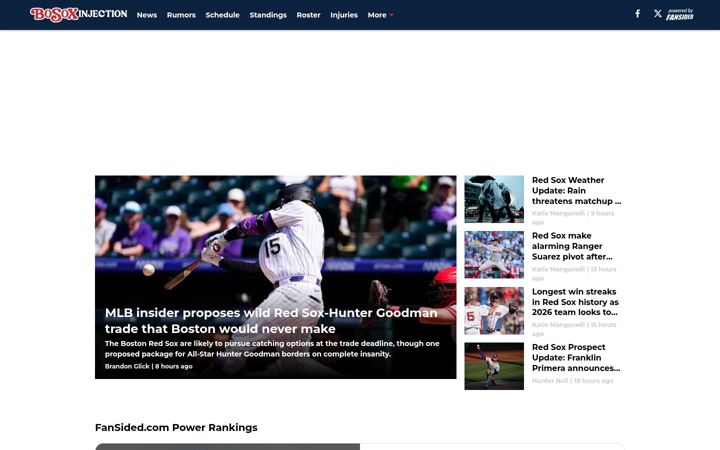Click Katie Manganelli 15 hours ago byline
The width and height of the screenshot is (720, 450).
point(574,329)
